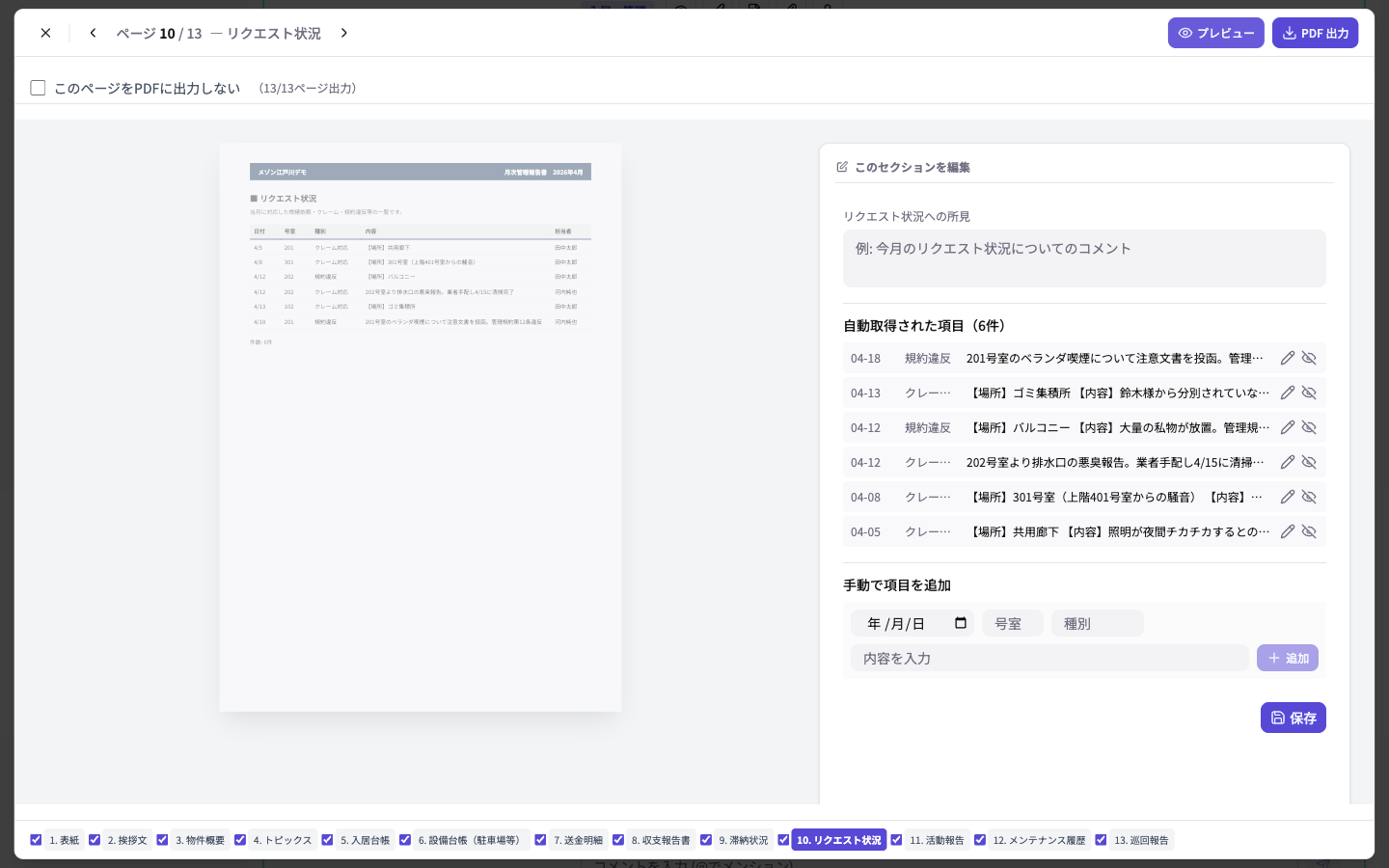The height and width of the screenshot is (868, 1389).
Task: Click the 年/月/日 date field
Action: pos(912,623)
